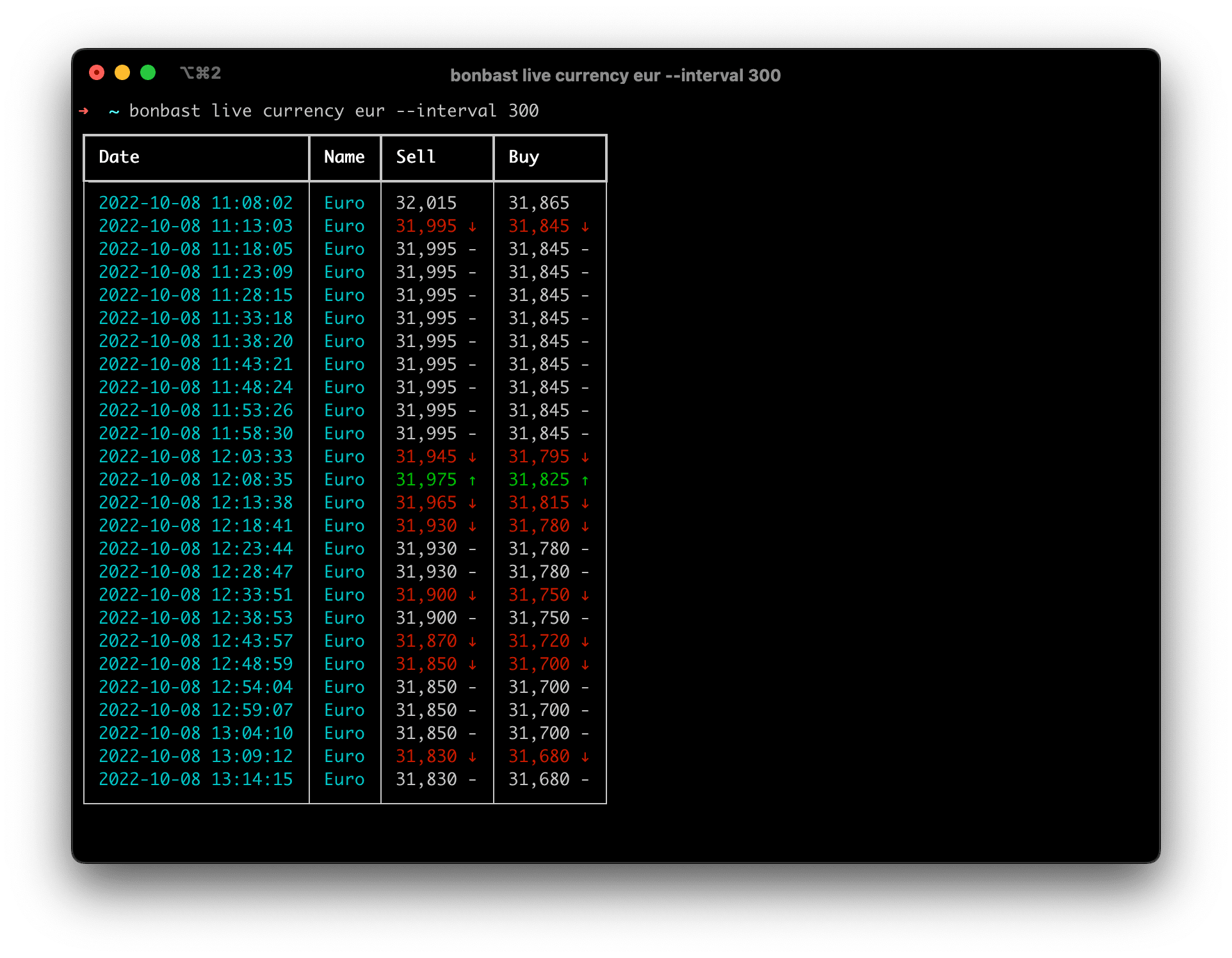1232x958 pixels.
Task: Click the ⌥⌘2 shortcut indicator
Action: 200,73
